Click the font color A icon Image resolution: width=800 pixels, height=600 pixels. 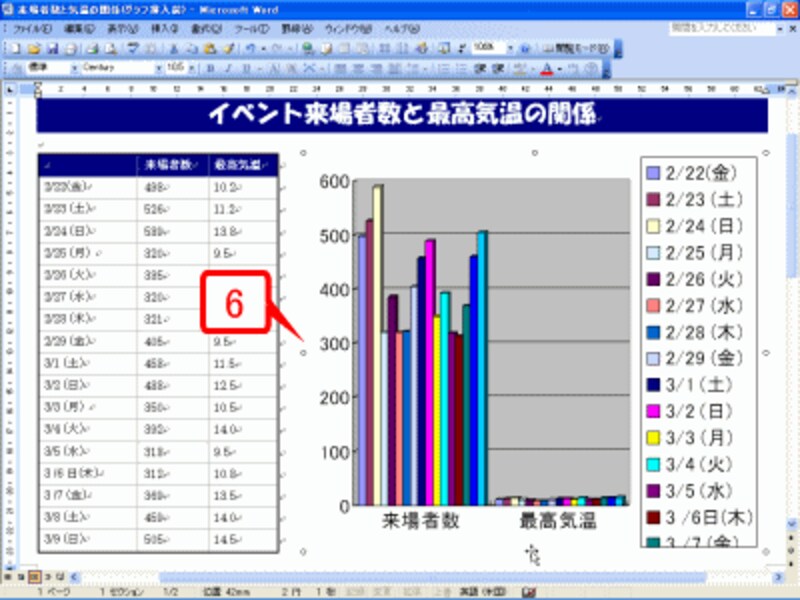[545, 69]
